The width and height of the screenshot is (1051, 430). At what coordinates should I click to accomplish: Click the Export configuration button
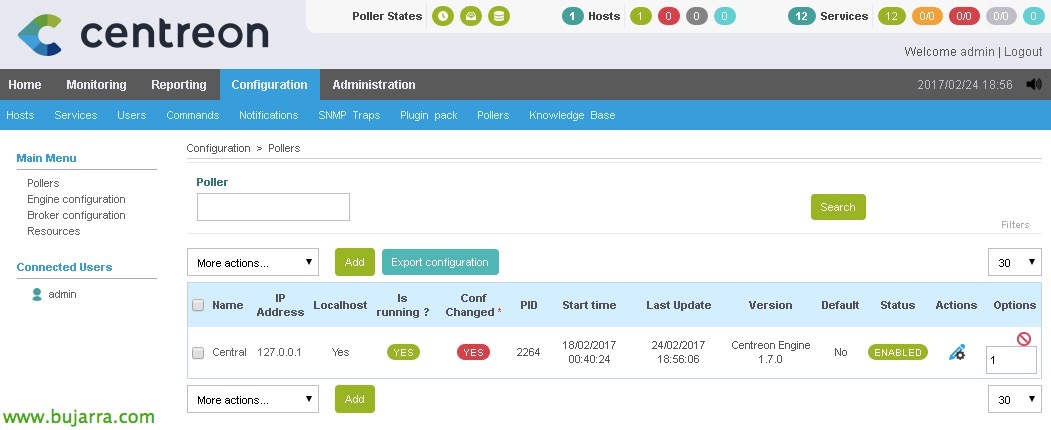point(440,262)
